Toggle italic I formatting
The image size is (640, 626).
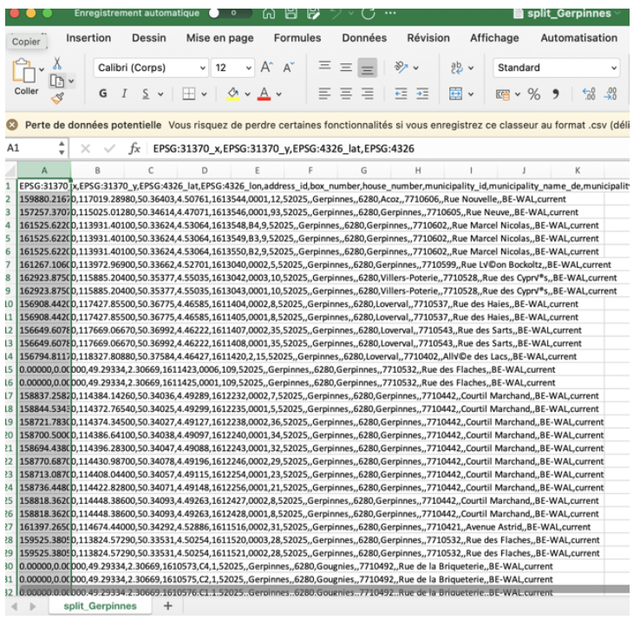pos(124,94)
